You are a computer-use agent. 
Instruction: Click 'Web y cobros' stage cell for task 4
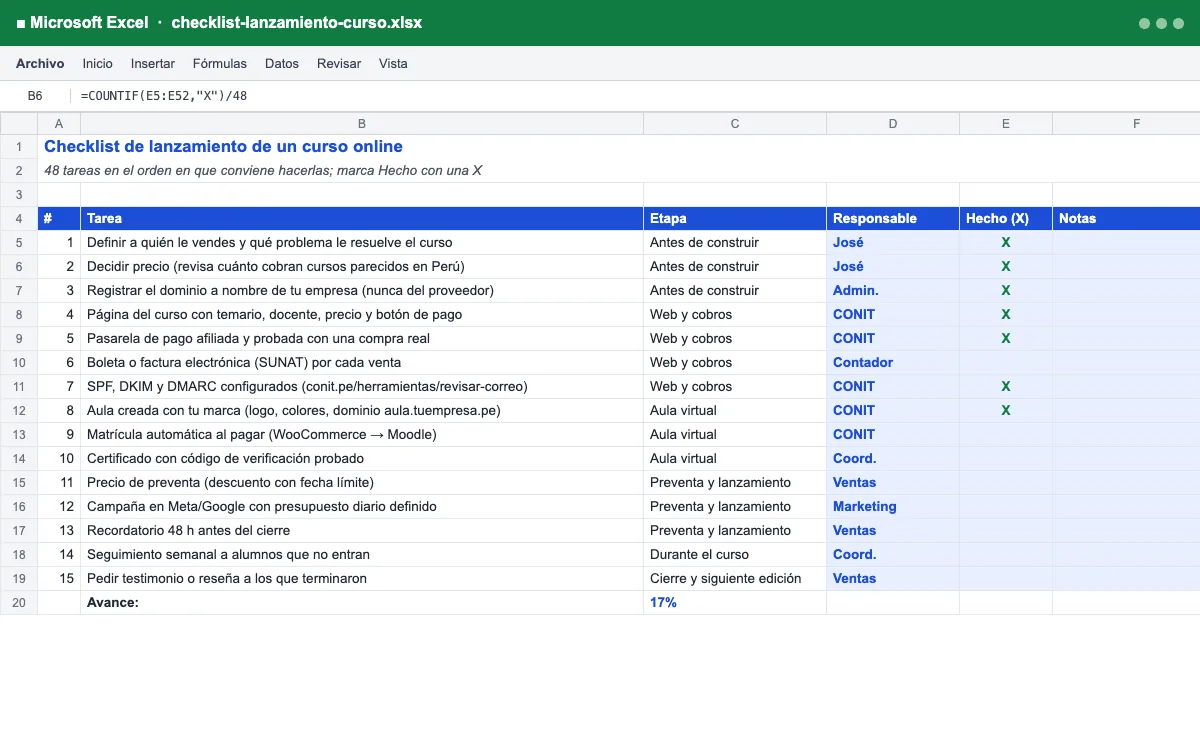click(x=735, y=314)
